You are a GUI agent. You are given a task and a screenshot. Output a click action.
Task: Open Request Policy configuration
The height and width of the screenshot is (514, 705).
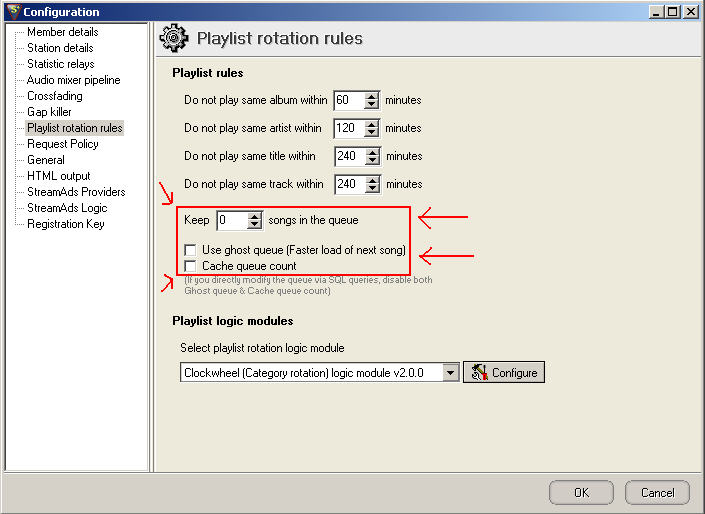[x=62, y=144]
